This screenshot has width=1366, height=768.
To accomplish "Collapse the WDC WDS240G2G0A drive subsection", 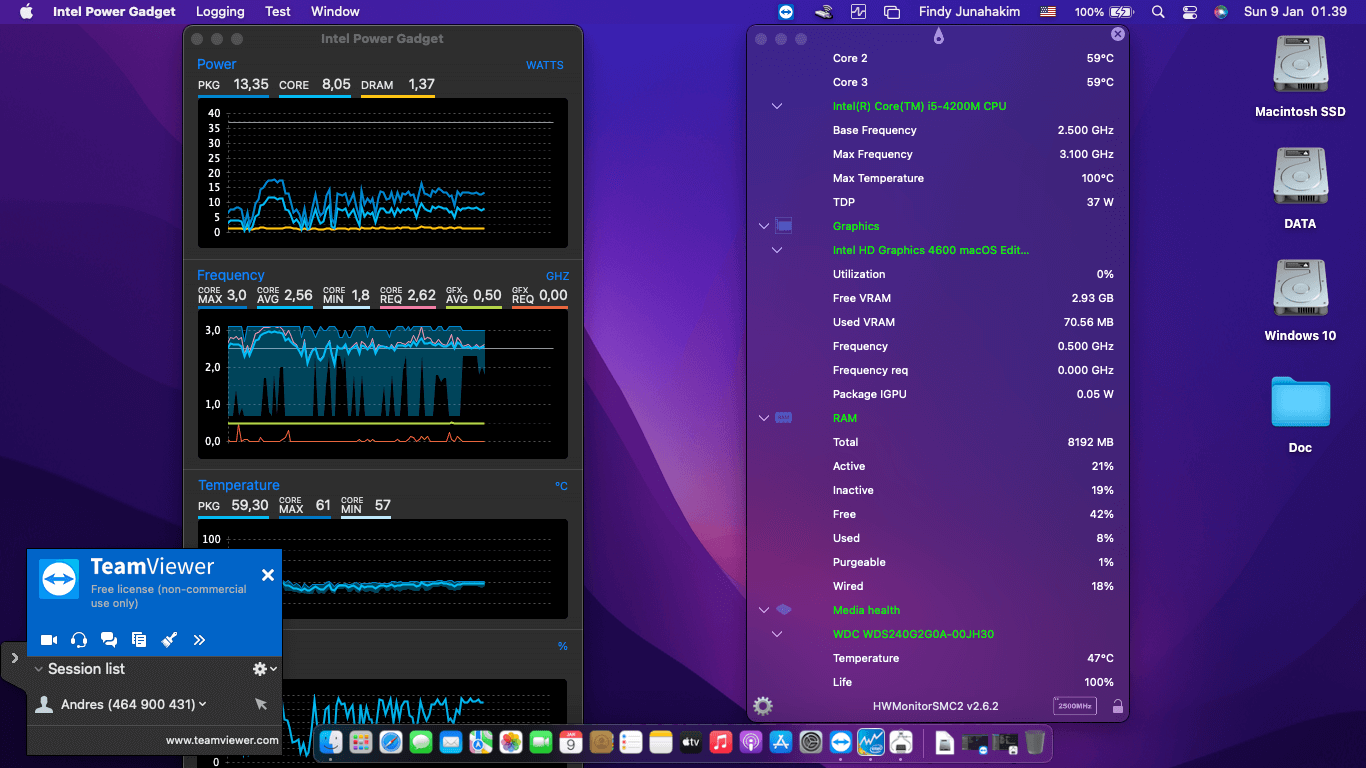I will [x=777, y=634].
